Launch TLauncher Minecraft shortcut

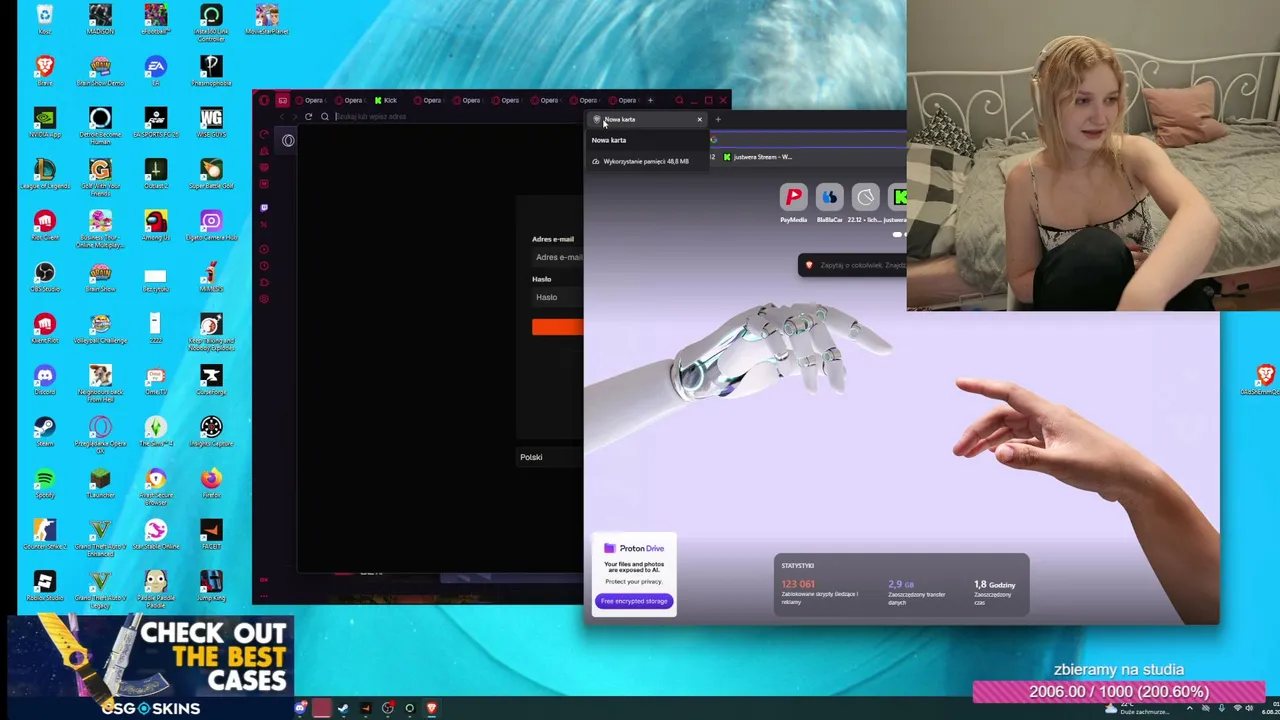(x=100, y=484)
